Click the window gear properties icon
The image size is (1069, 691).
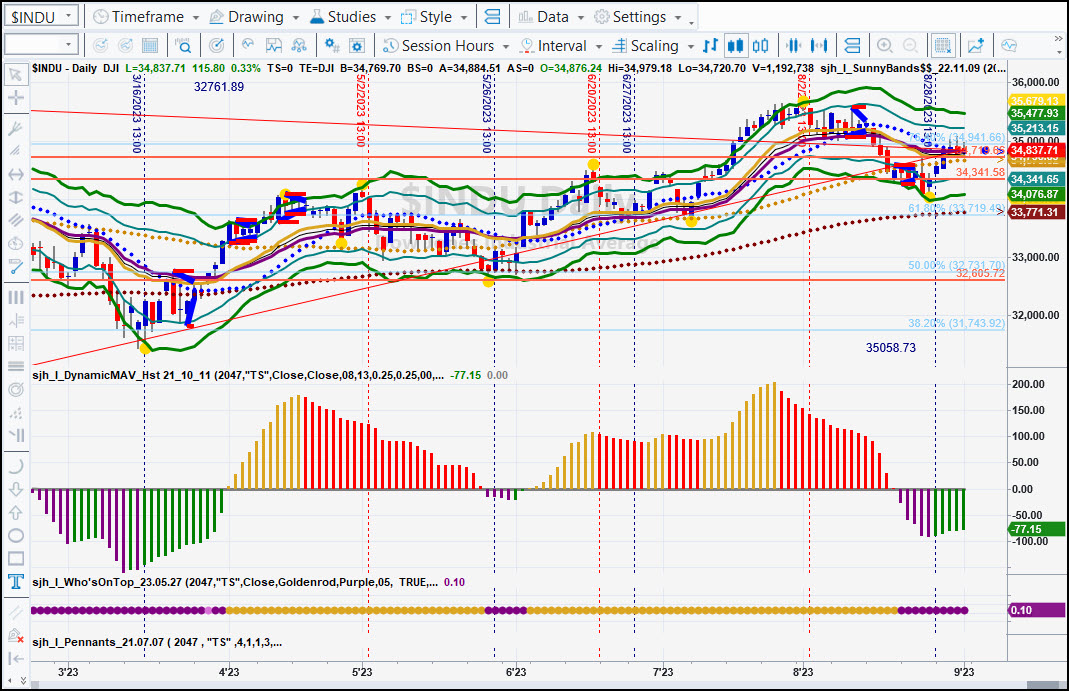click(x=357, y=46)
